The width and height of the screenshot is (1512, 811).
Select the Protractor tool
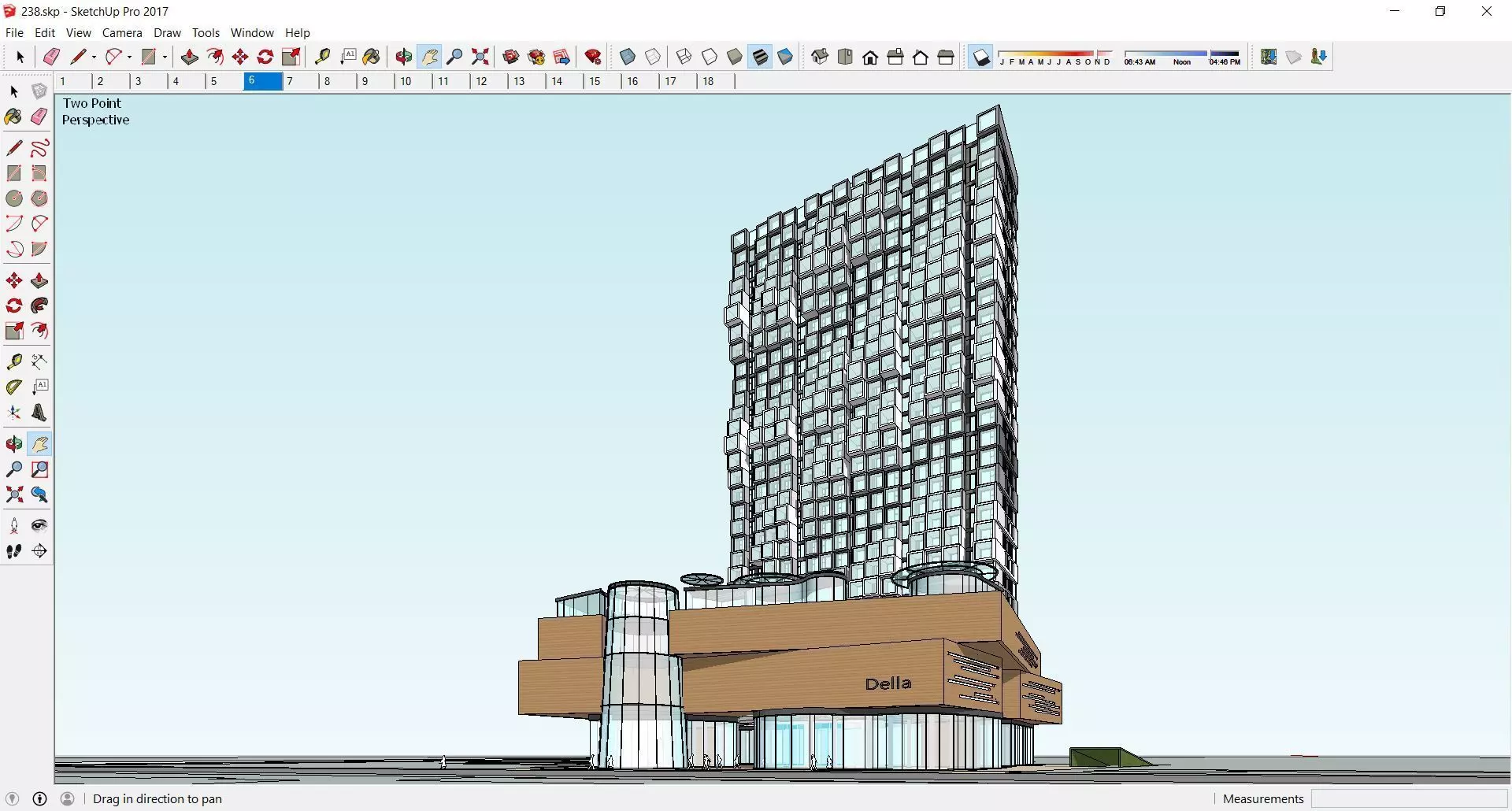point(14,387)
